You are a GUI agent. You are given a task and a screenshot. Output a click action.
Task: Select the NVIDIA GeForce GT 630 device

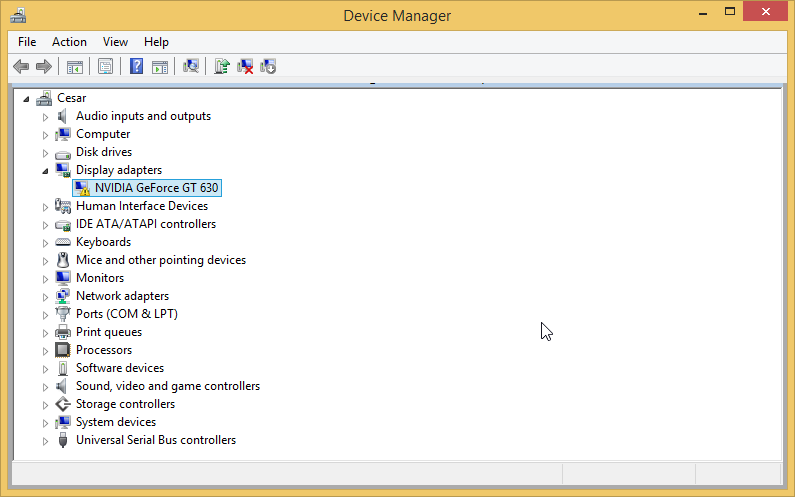tap(147, 188)
